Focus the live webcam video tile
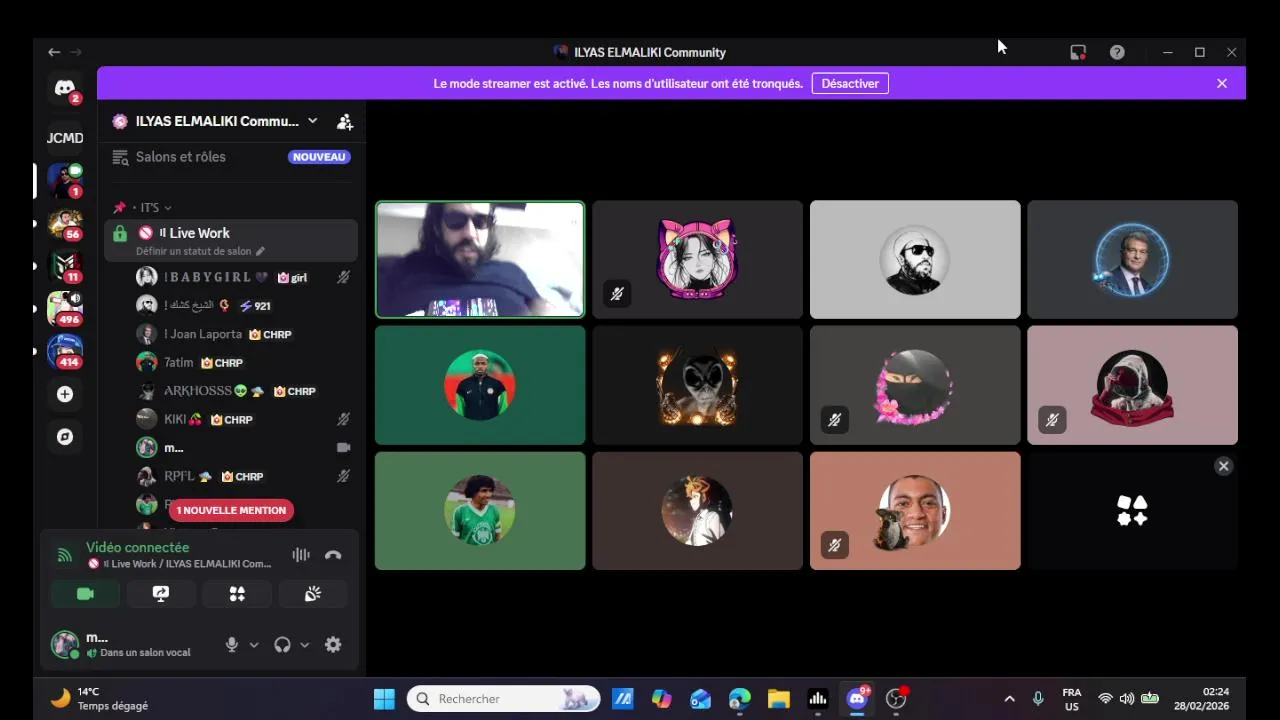 tap(480, 260)
